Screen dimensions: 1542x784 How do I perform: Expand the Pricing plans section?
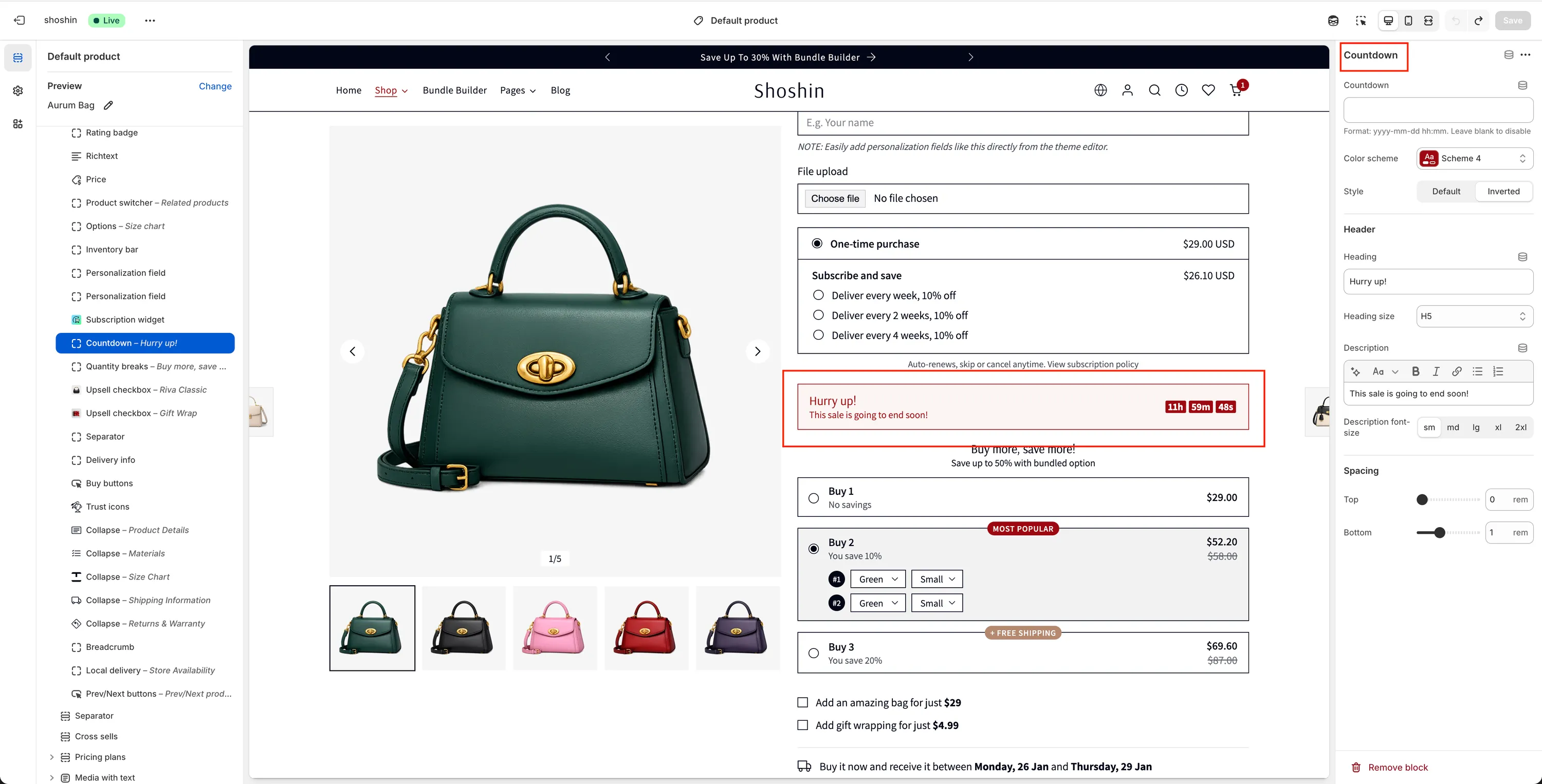[x=51, y=757]
